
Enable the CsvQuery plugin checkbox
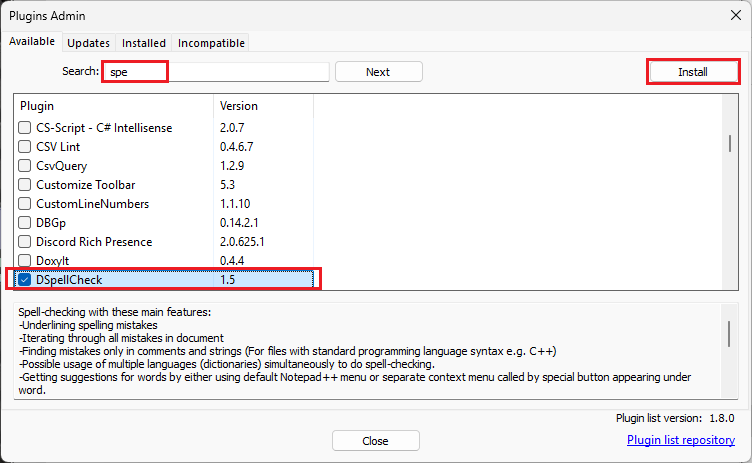(x=26, y=166)
